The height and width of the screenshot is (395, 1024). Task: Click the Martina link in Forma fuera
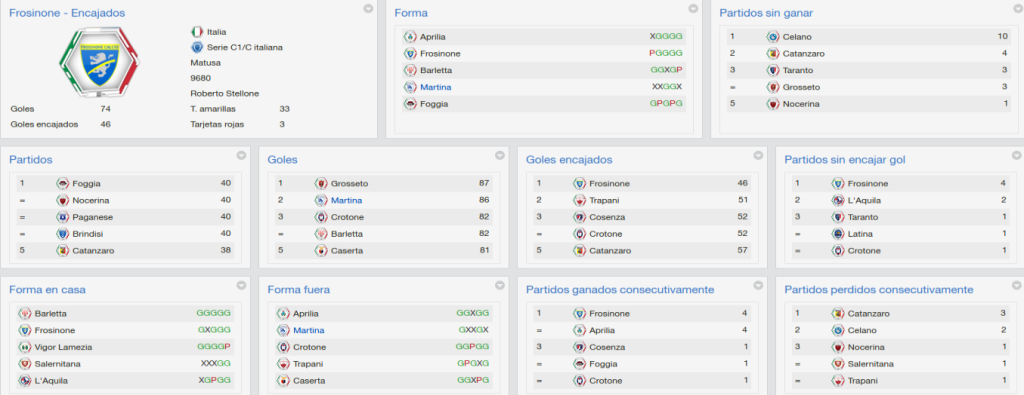pyautogui.click(x=308, y=330)
